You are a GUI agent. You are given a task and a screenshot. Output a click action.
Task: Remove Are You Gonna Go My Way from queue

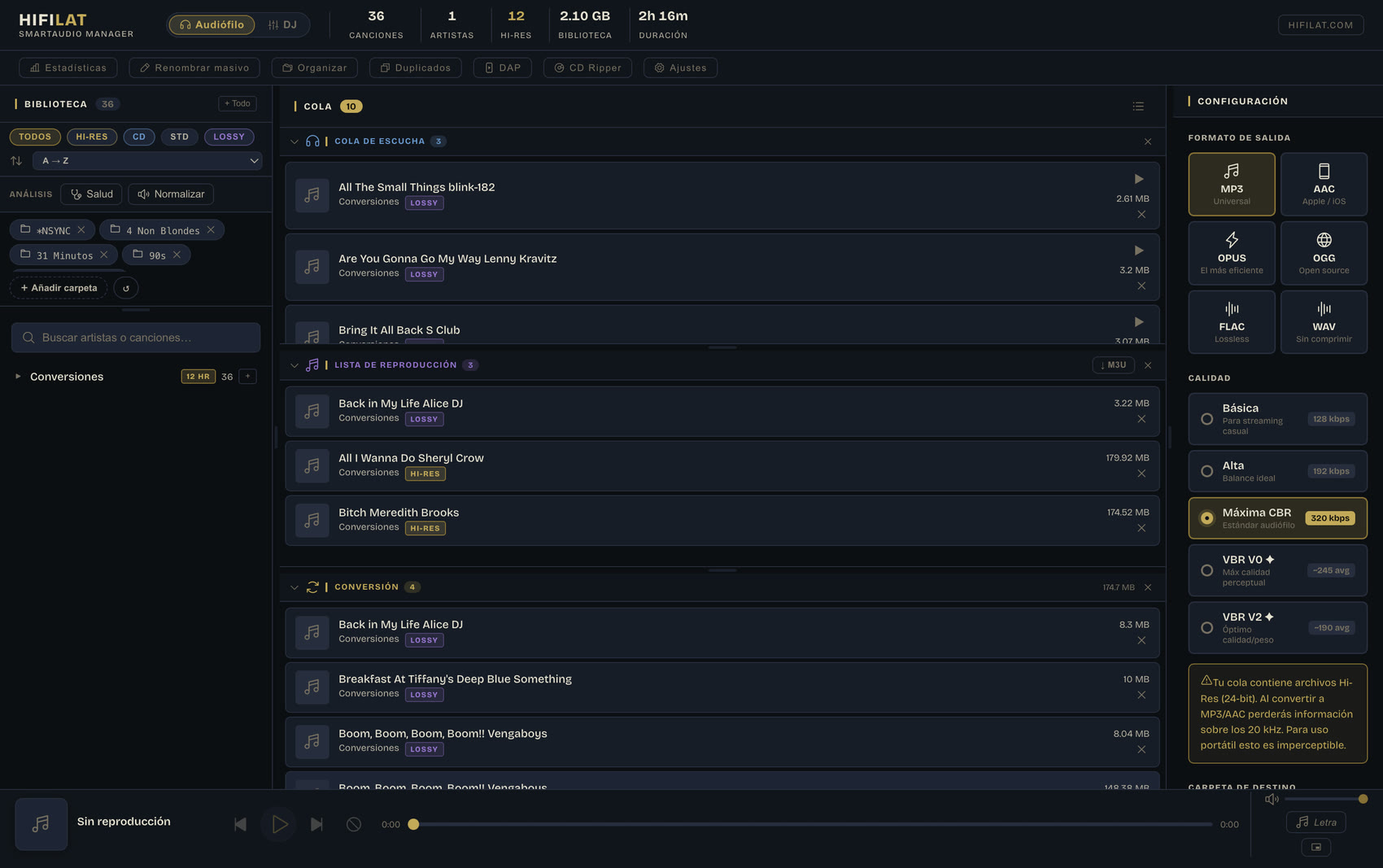[x=1141, y=286]
